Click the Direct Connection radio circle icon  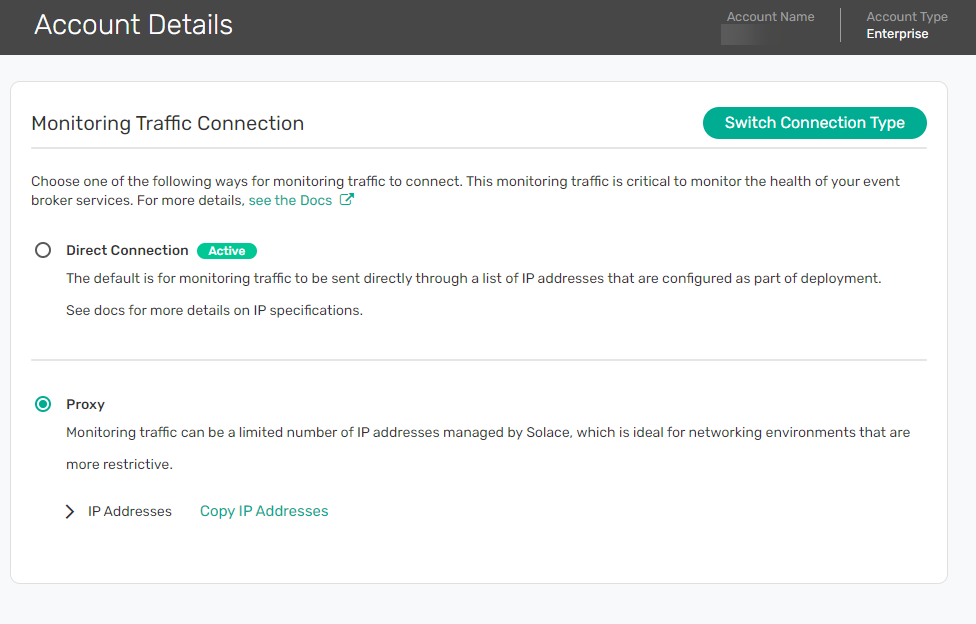pos(42,250)
